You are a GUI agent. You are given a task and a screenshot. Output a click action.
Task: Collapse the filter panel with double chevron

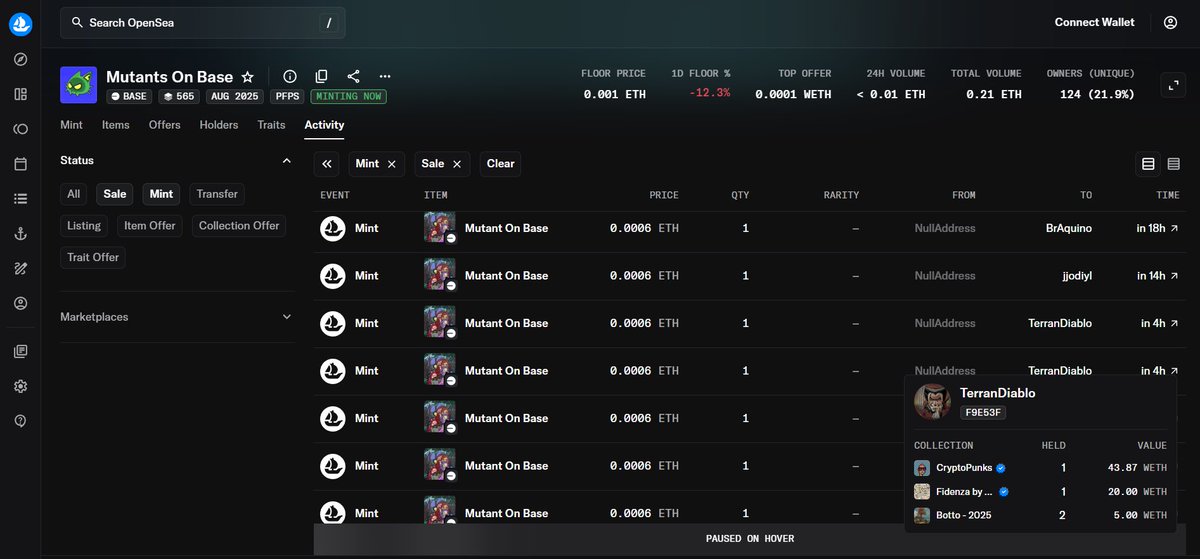tap(327, 164)
